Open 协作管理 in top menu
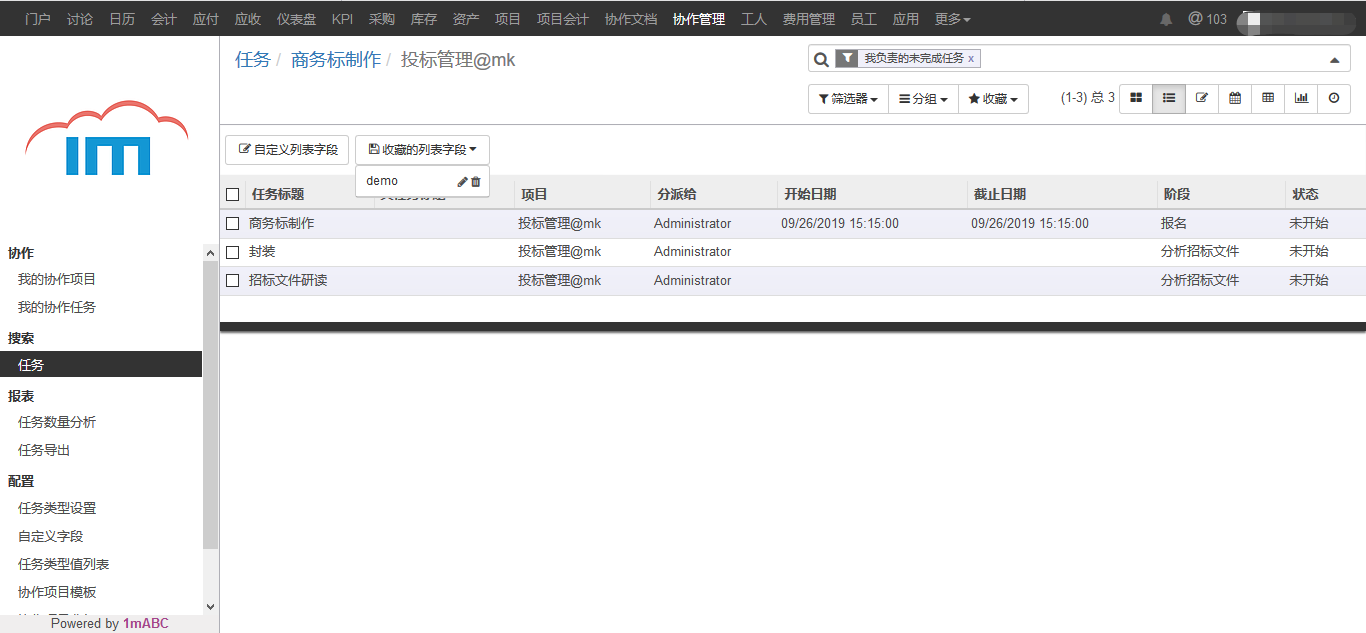Screen dimensions: 1366x633 (699, 19)
